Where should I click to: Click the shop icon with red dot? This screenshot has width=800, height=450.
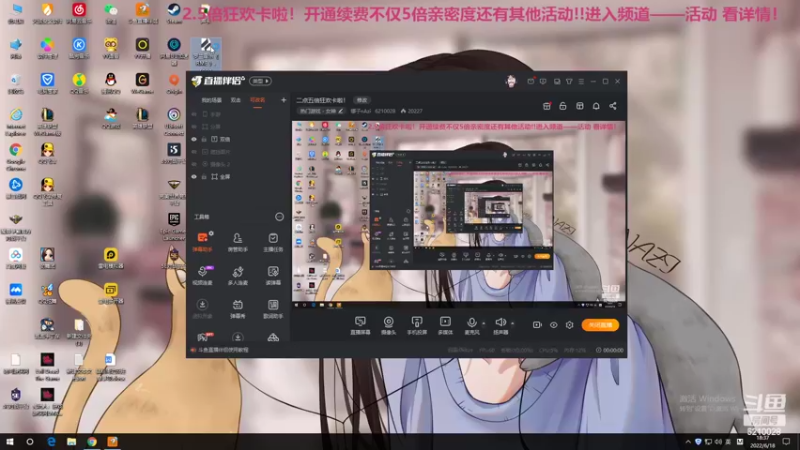coord(546,106)
